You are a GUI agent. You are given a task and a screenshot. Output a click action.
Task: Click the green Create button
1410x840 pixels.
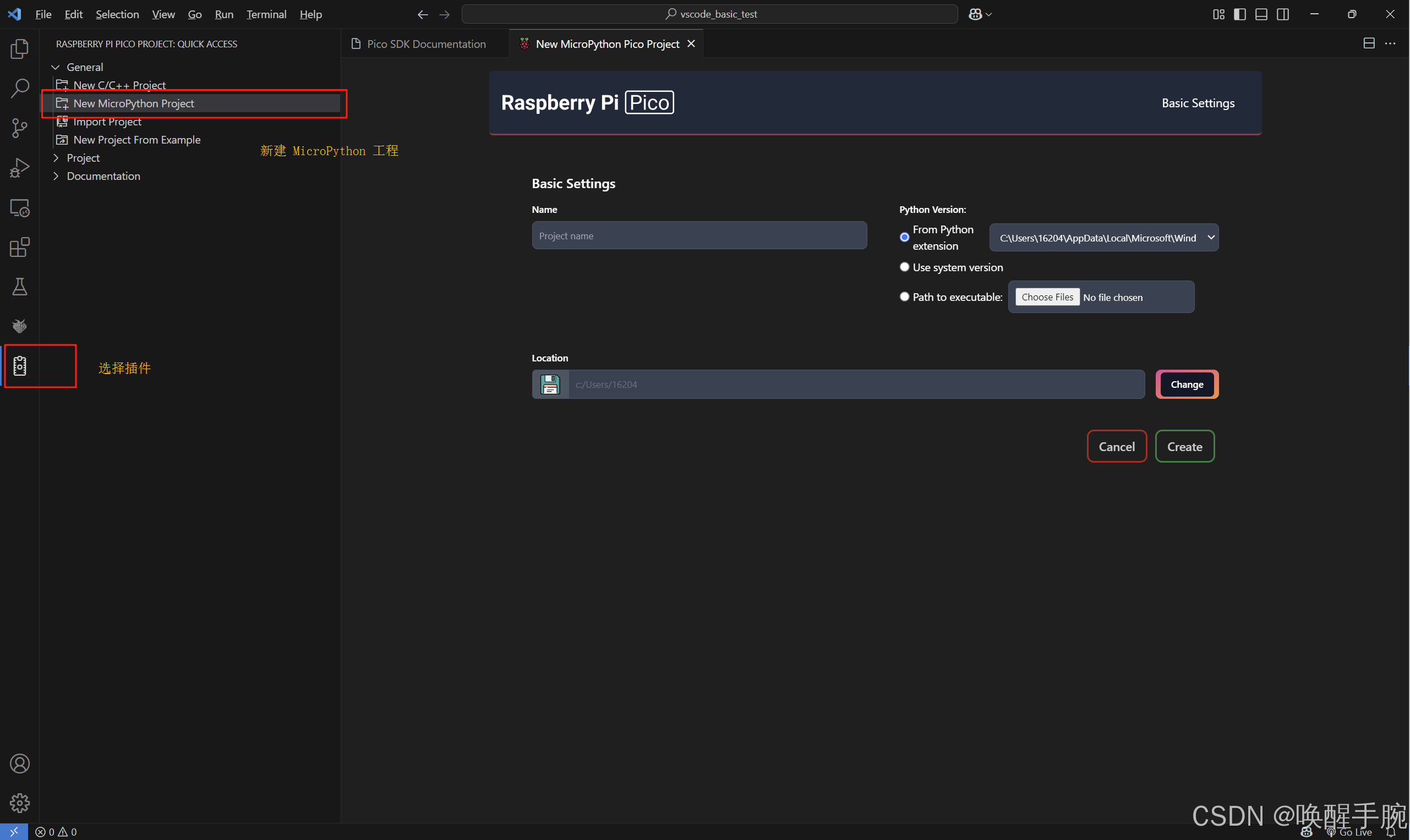[x=1184, y=447]
